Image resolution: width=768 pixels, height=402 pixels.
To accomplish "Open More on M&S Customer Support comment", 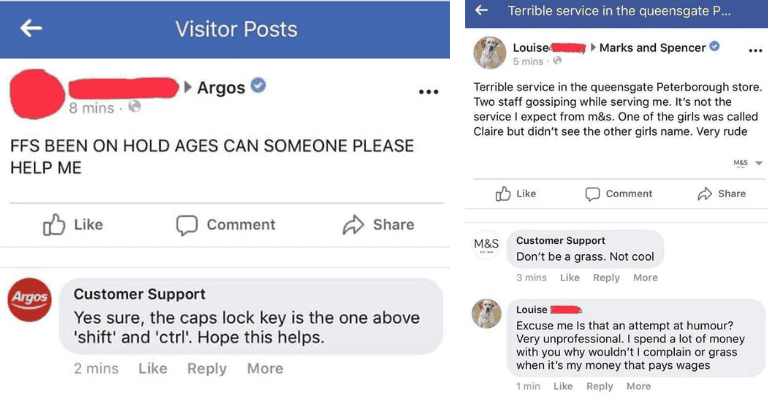I will point(645,277).
